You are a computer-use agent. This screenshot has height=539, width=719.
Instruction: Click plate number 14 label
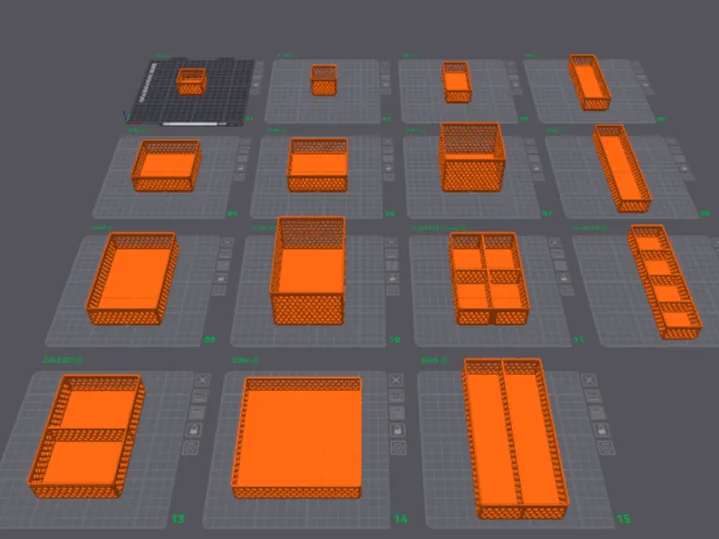tap(400, 519)
